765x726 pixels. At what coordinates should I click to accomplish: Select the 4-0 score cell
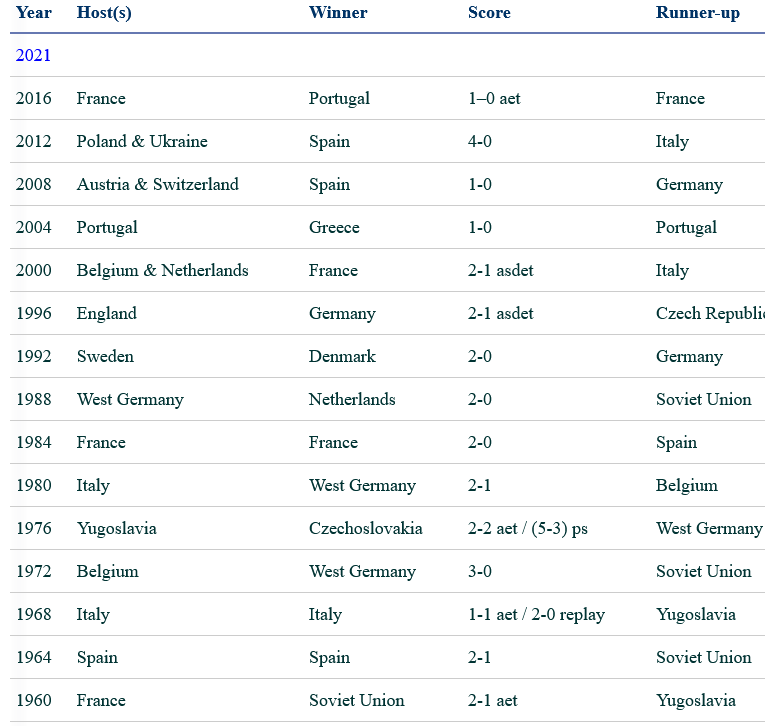[x=480, y=142]
